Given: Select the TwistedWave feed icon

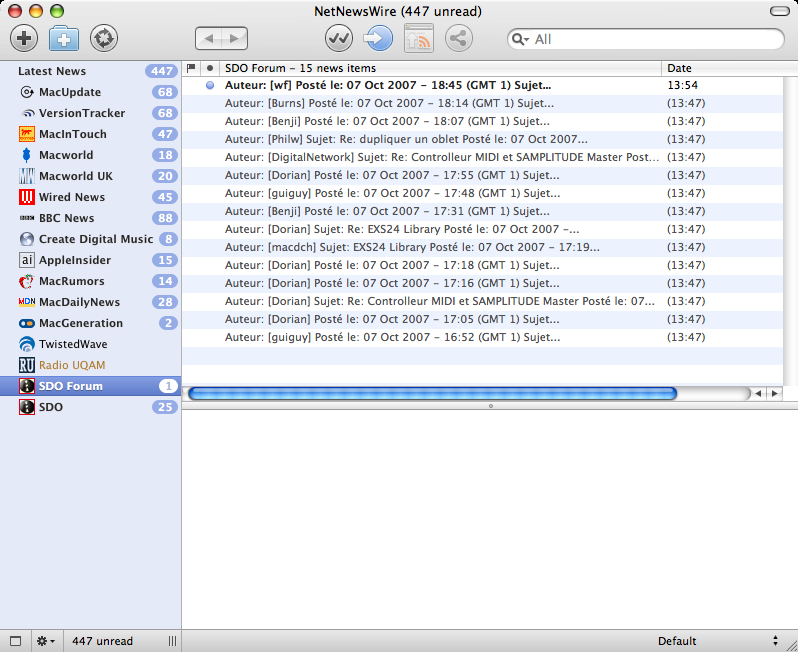Looking at the screenshot, I should [x=26, y=344].
